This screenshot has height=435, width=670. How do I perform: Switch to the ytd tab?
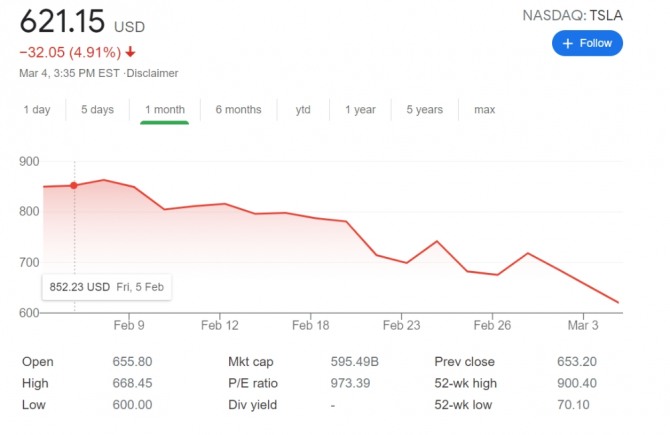[303, 110]
